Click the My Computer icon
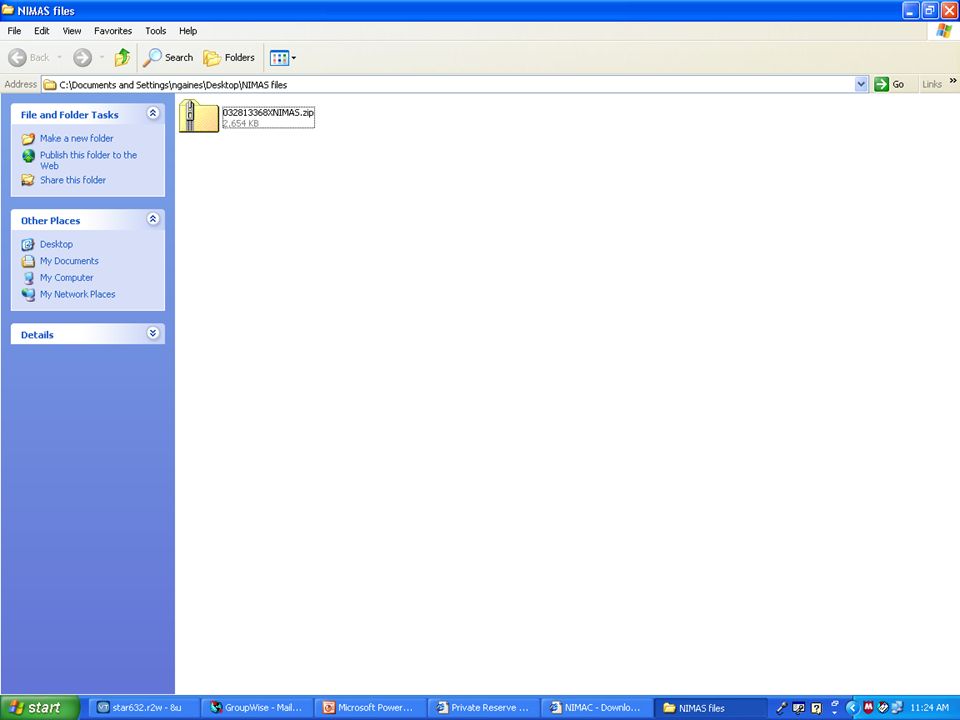 28,278
